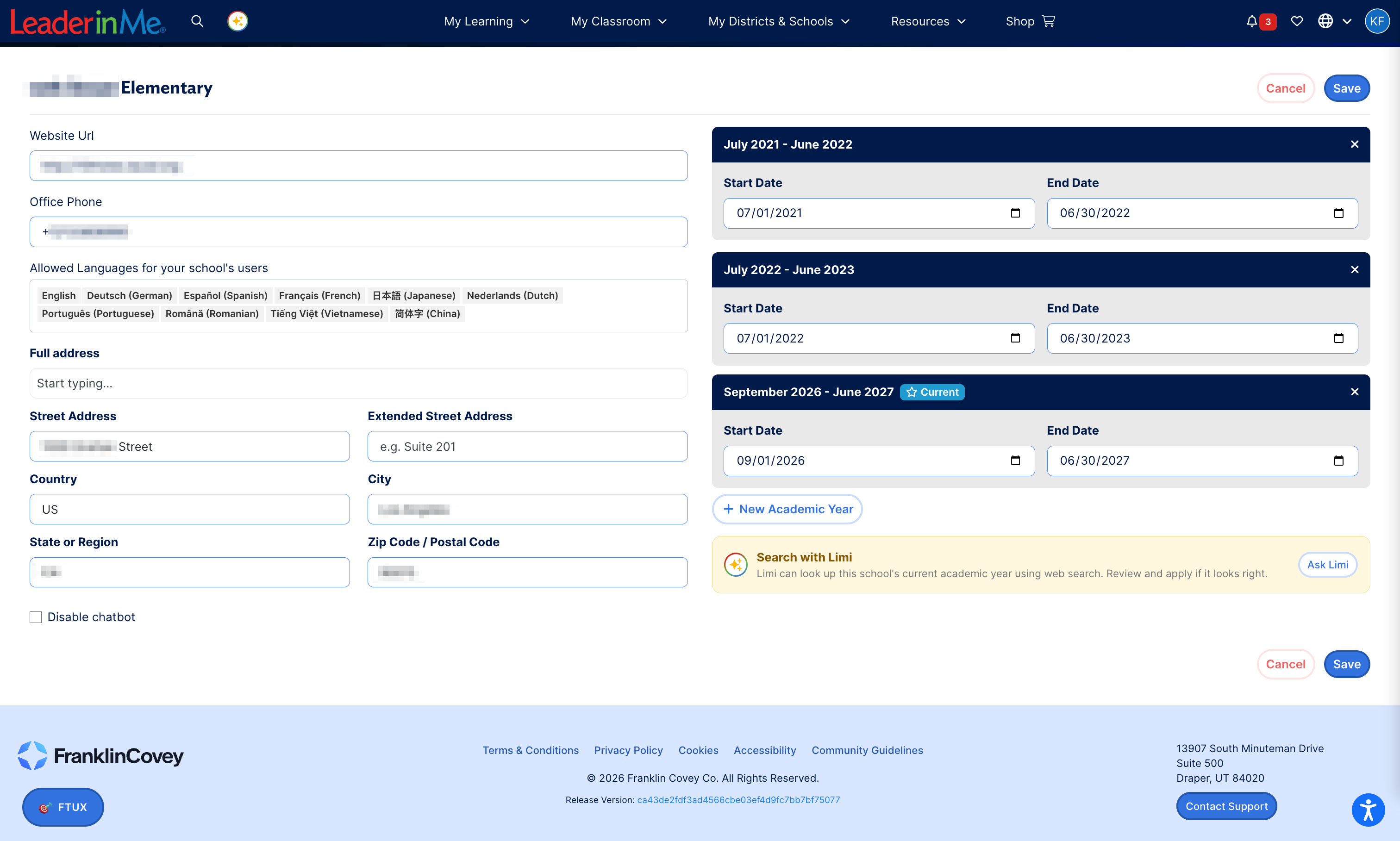The image size is (1400, 841).
Task: Open calendar picker for 06/30/2027 end date
Action: [x=1339, y=461]
